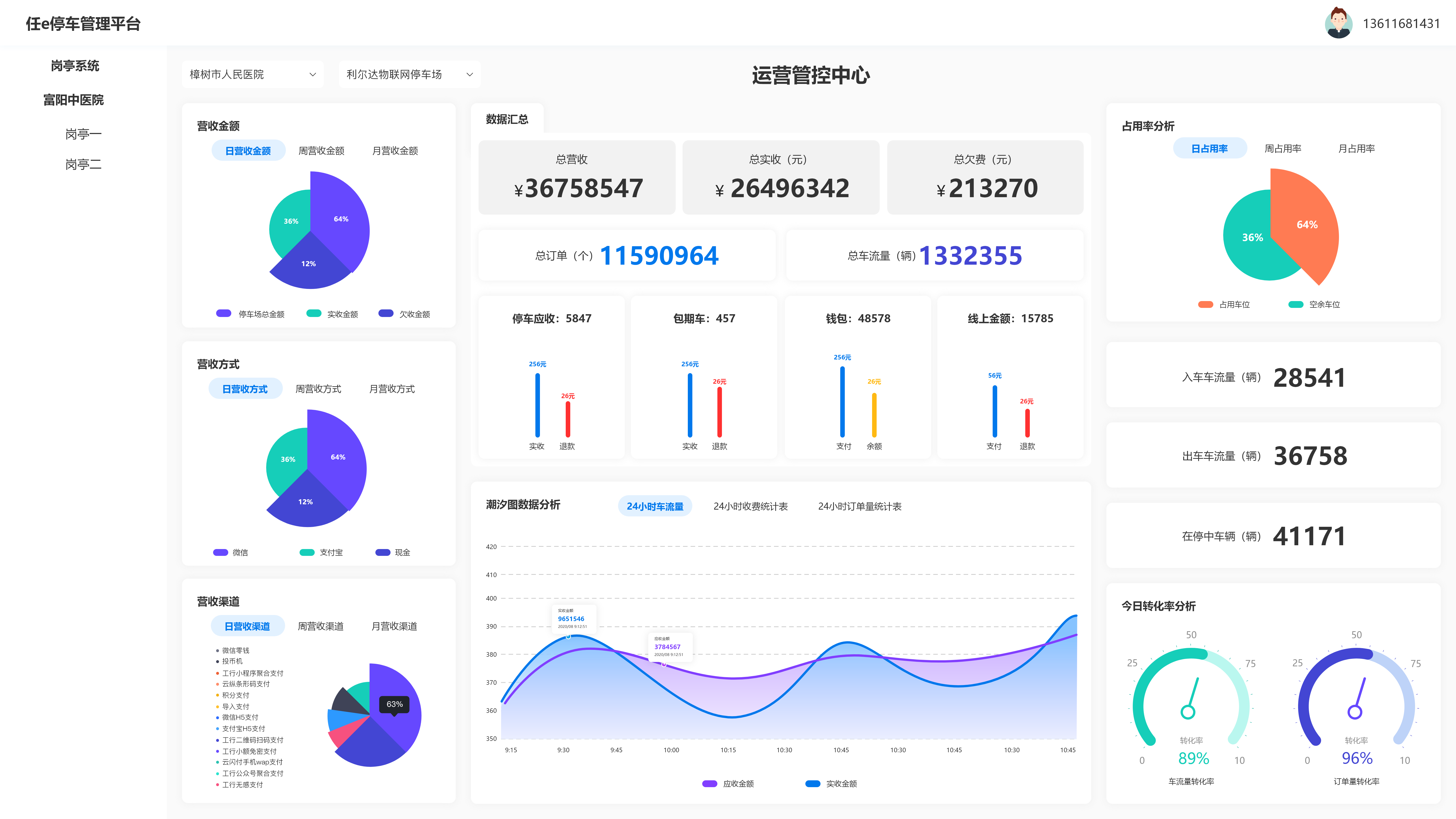Toggle 支付宝 legend swatch
This screenshot has height=819, width=1456.
pyautogui.click(x=307, y=552)
